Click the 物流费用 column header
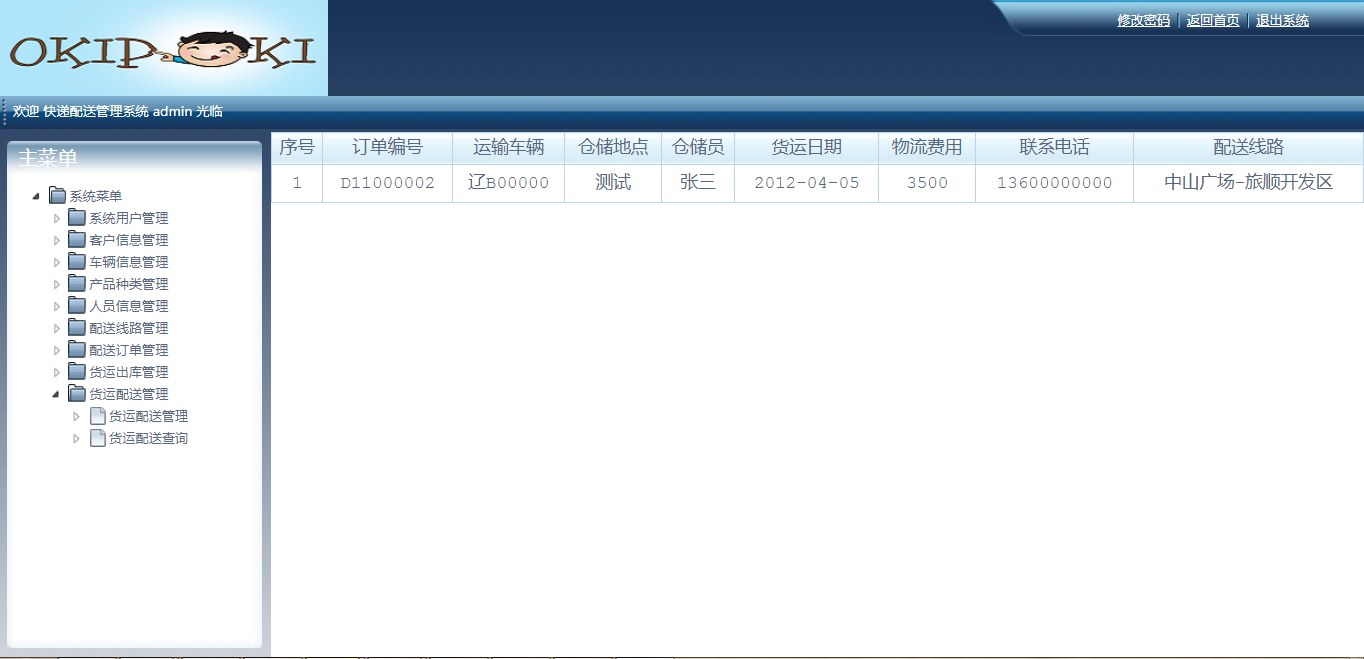 [x=927, y=147]
